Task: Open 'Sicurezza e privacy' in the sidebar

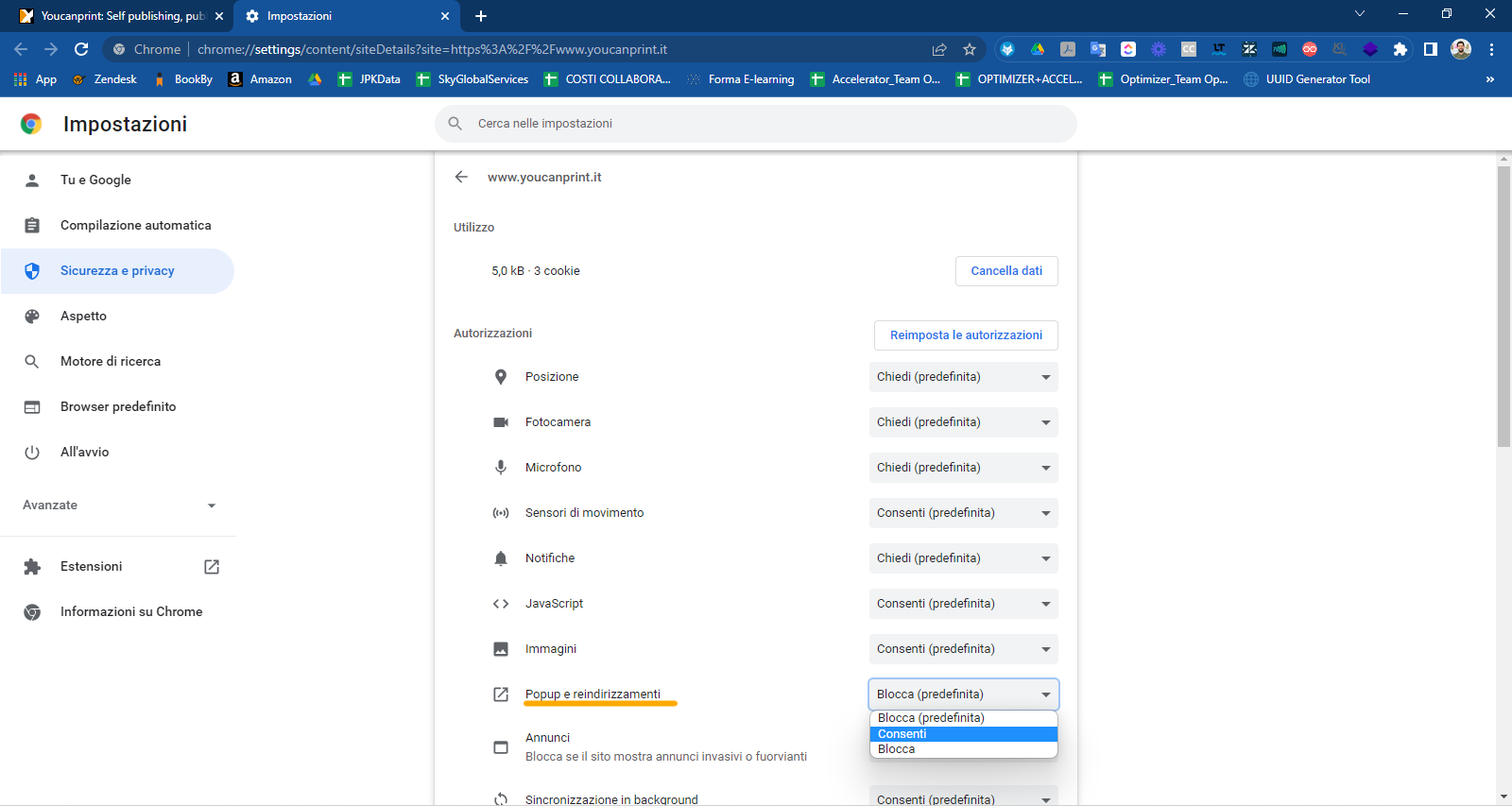Action: [x=117, y=271]
